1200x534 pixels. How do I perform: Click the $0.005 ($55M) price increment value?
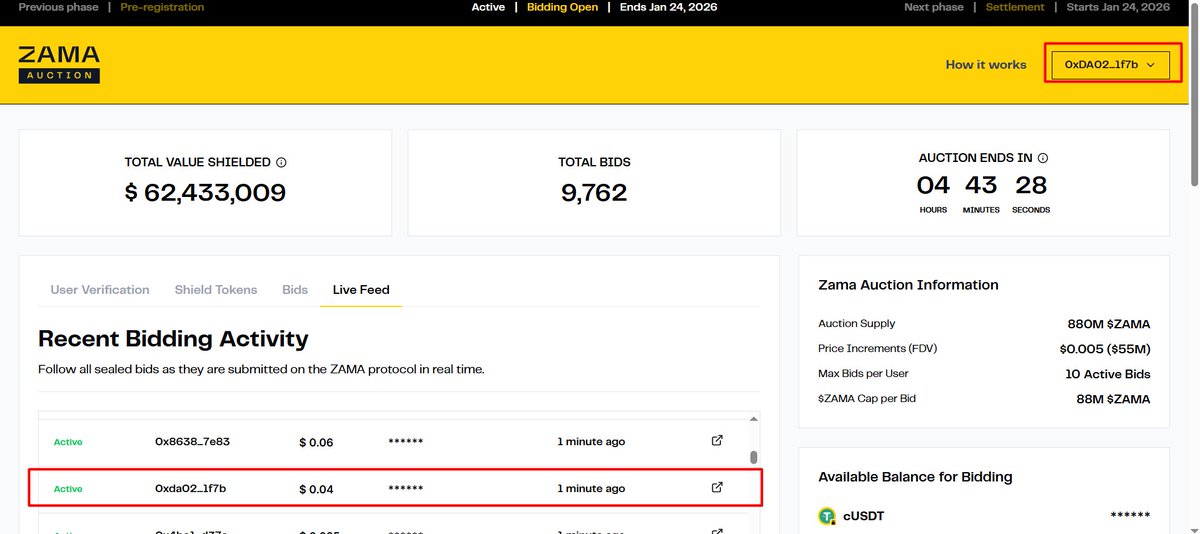[x=1105, y=349]
